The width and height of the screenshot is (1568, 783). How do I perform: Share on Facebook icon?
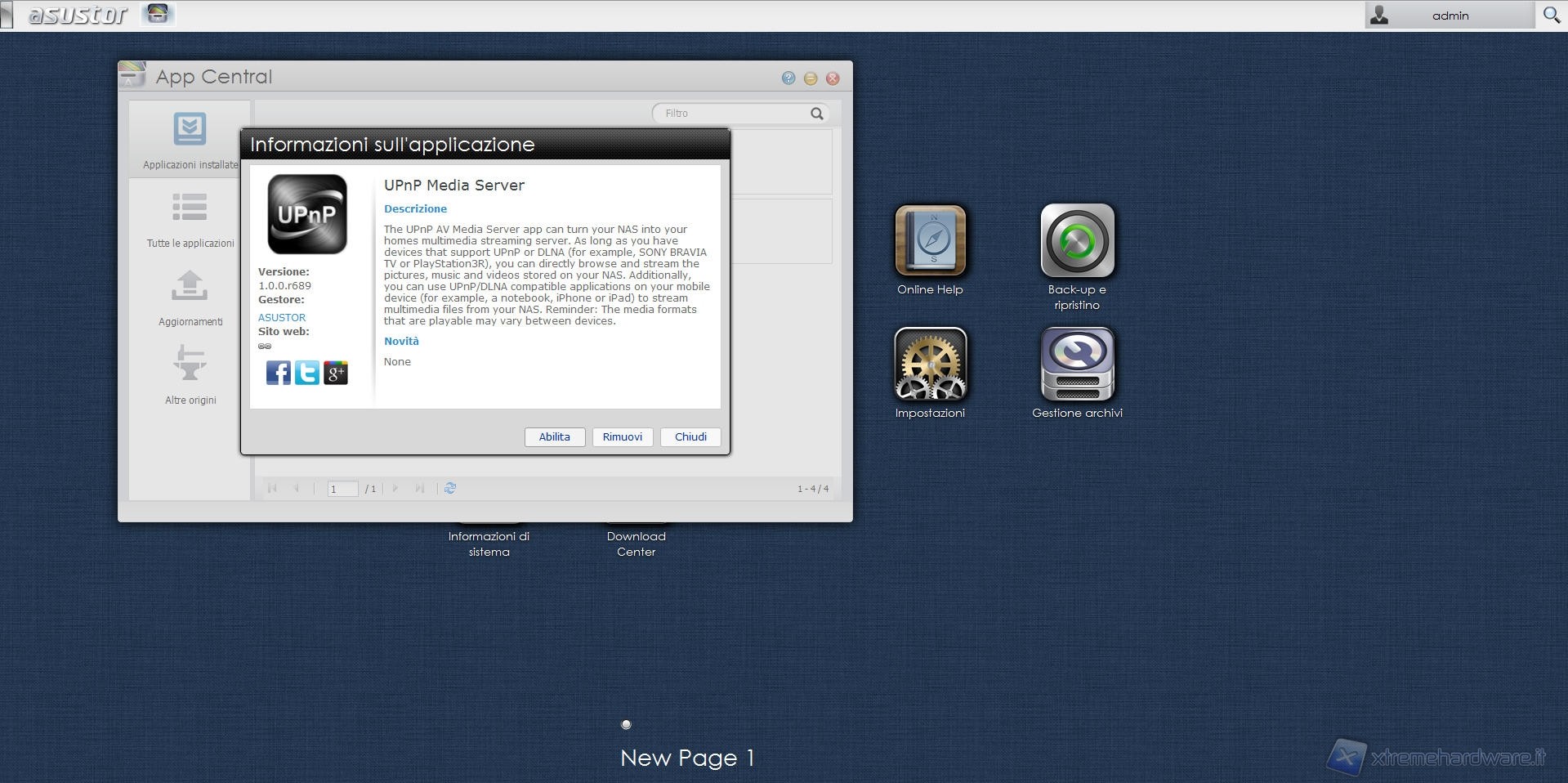point(278,373)
